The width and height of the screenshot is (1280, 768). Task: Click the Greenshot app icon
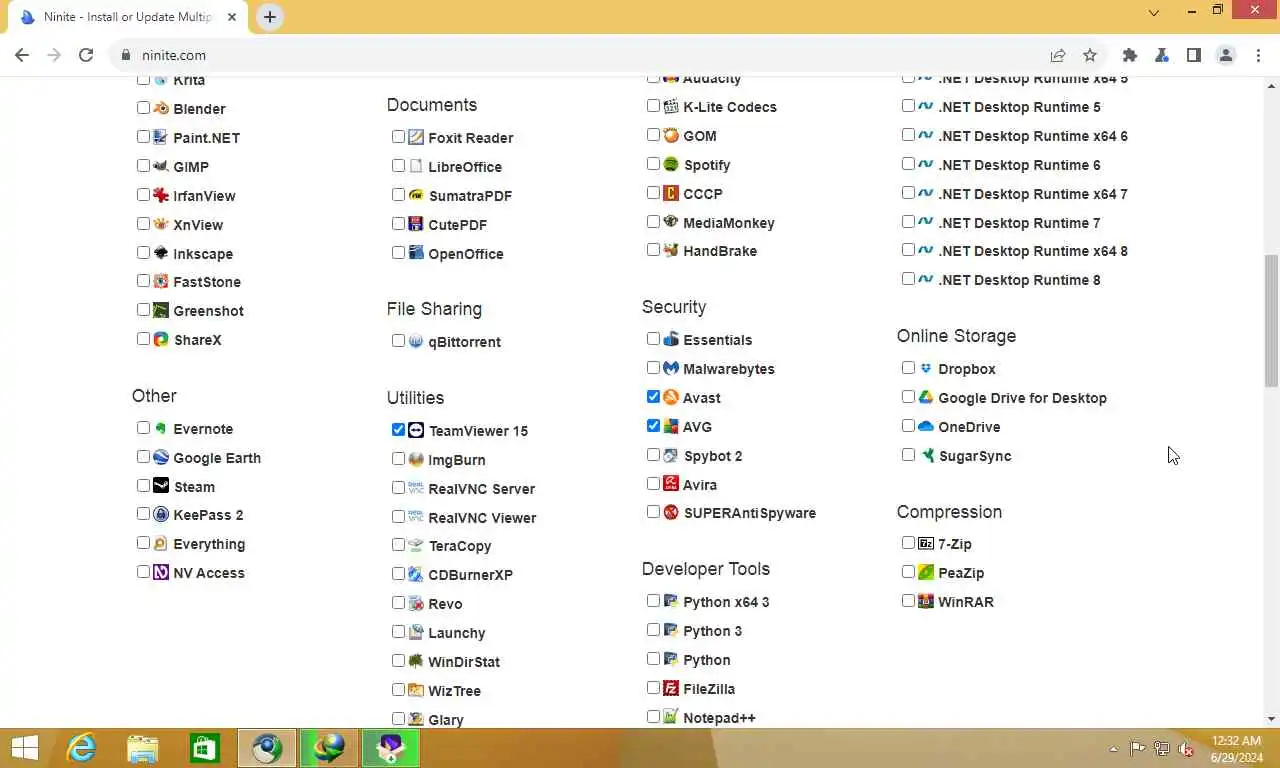click(x=160, y=310)
